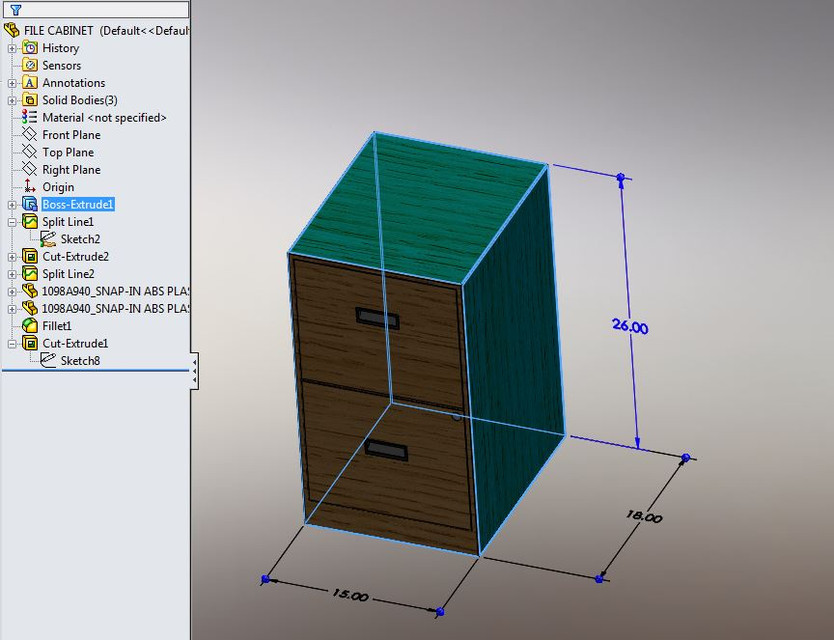Click the Origin icon

click(x=28, y=187)
